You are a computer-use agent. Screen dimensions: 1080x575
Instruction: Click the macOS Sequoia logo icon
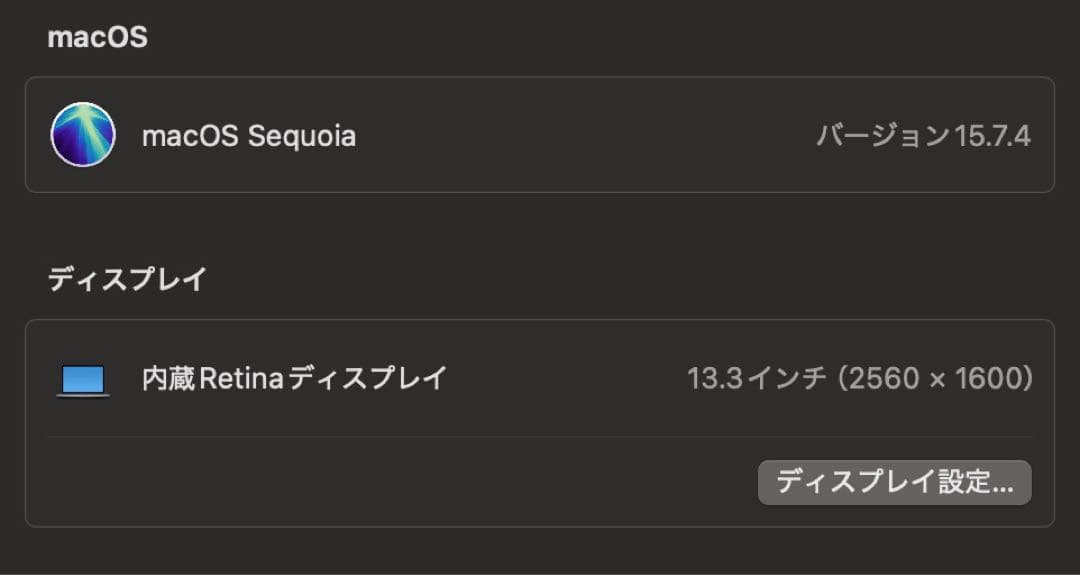[x=83, y=135]
